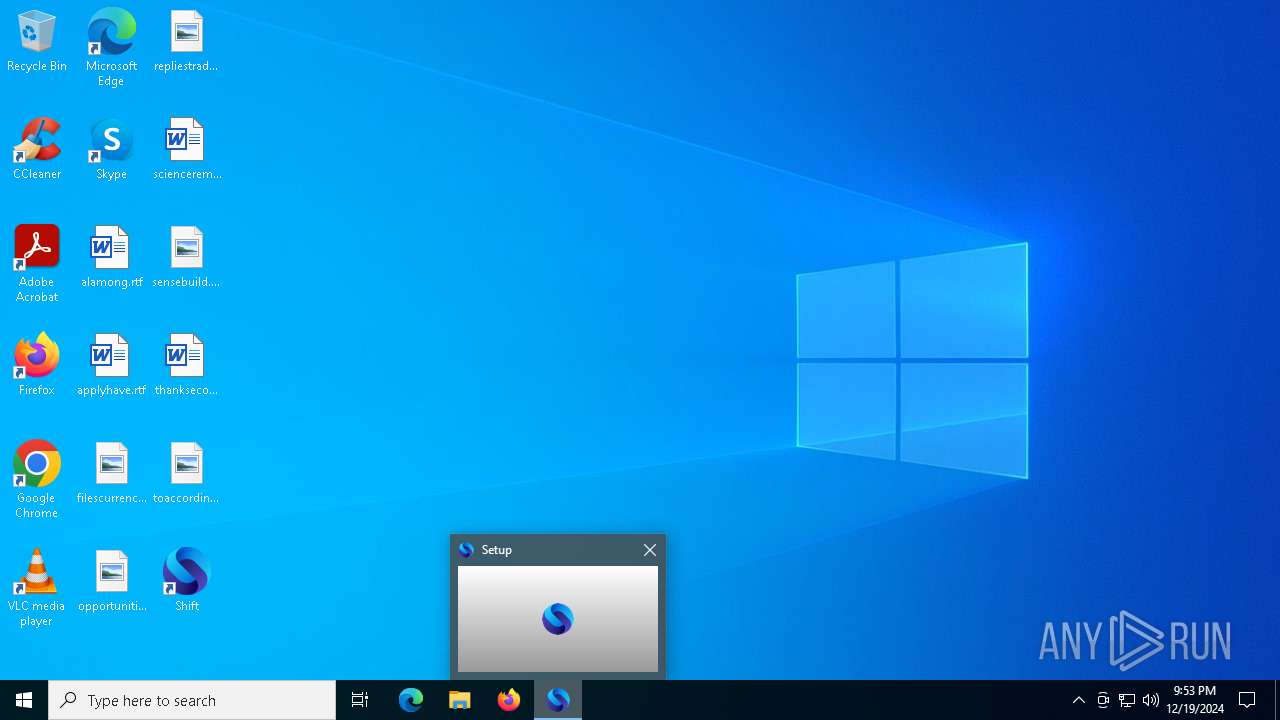Open Edge from the taskbar
Screen dimensions: 1280x720
click(411, 700)
